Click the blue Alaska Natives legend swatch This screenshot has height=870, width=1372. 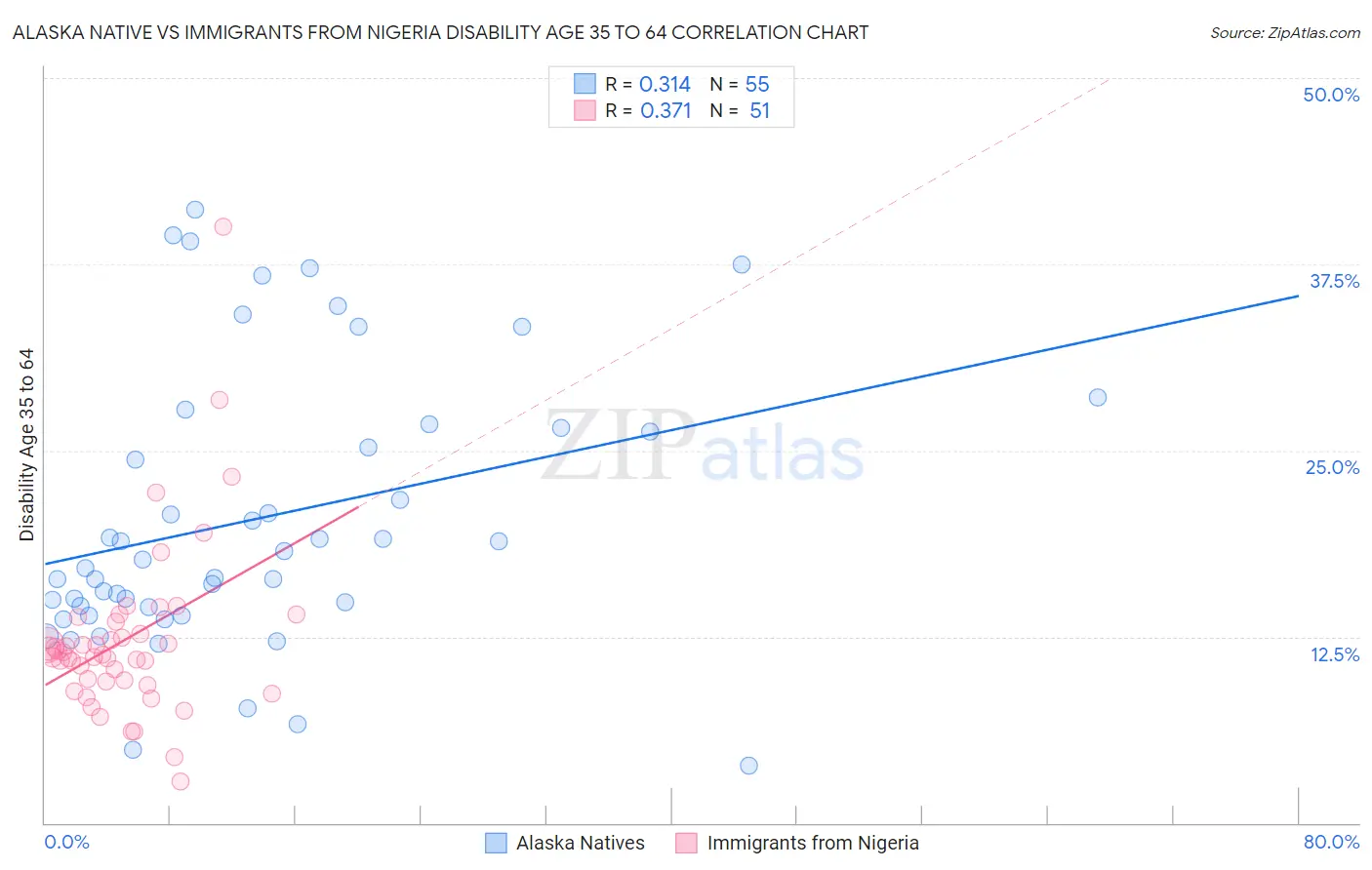tap(496, 843)
